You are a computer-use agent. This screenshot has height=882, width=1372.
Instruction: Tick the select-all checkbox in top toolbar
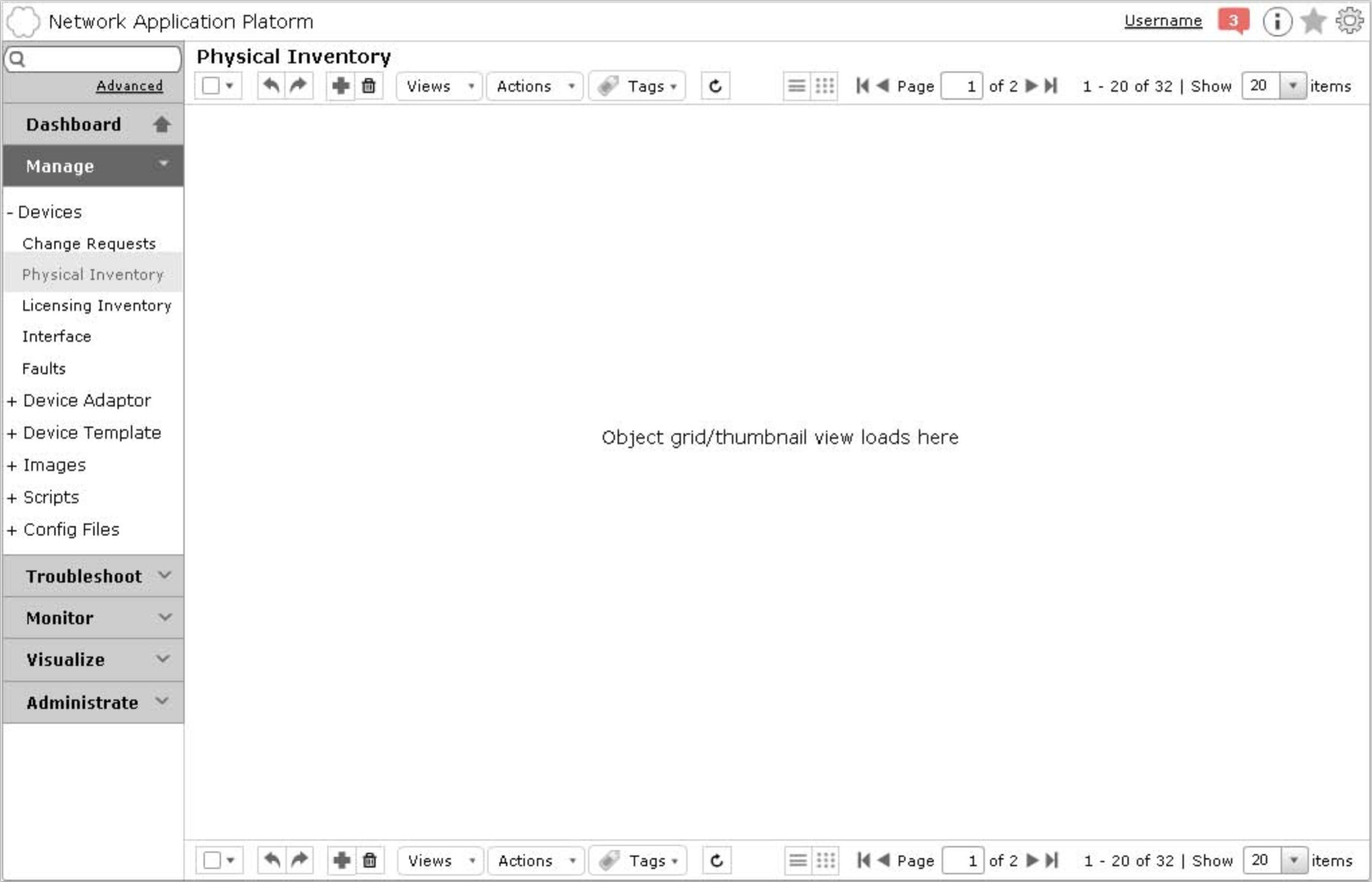[211, 86]
